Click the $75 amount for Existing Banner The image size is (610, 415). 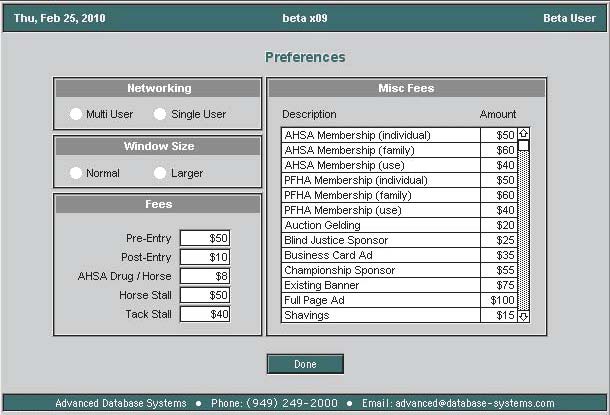pyautogui.click(x=499, y=285)
